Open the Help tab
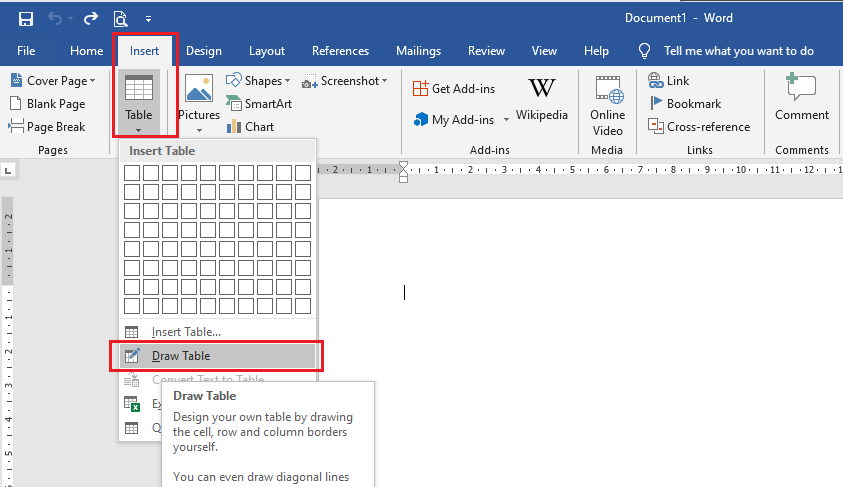Image resolution: width=843 pixels, height=487 pixels. tap(596, 51)
